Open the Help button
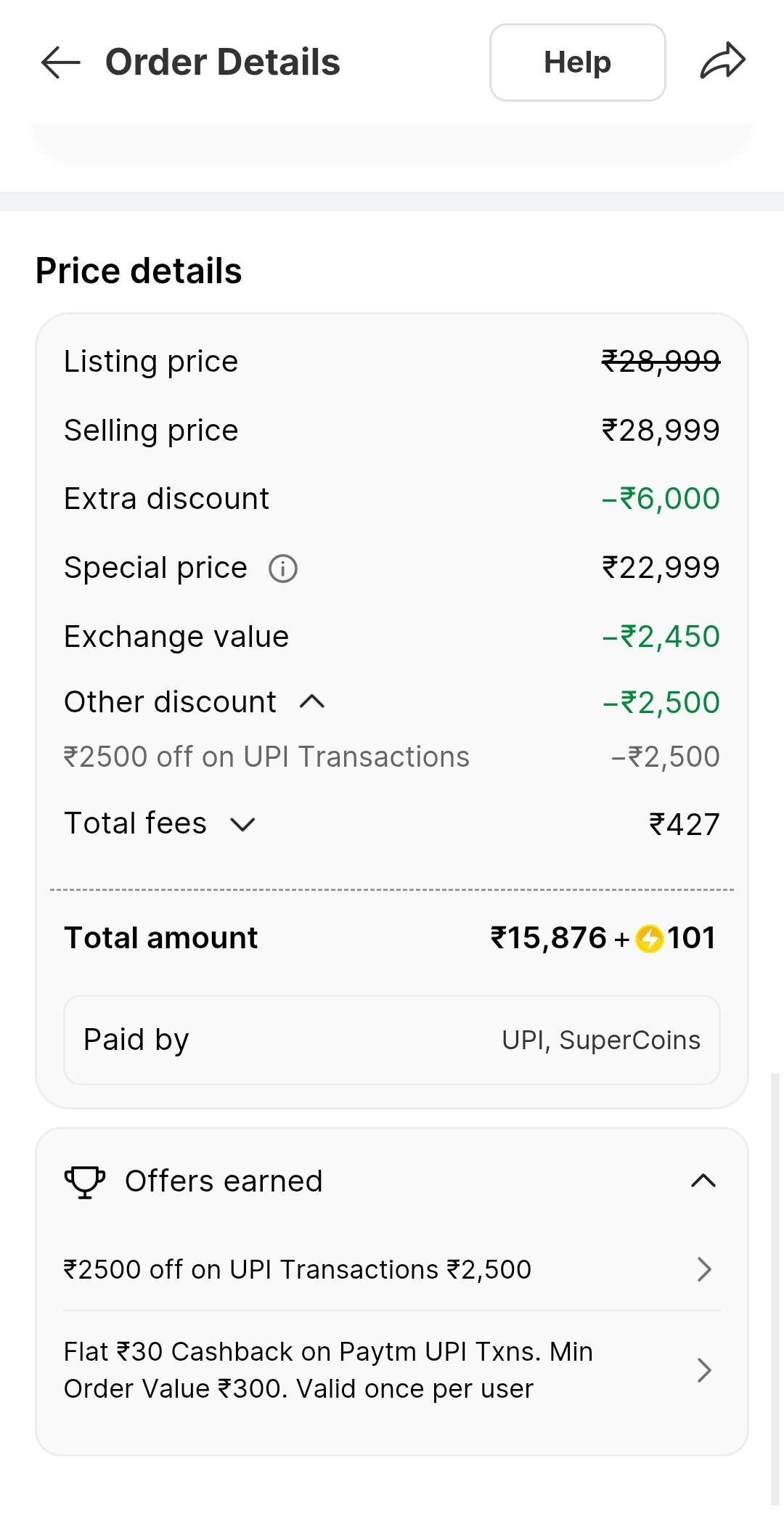Image resolution: width=784 pixels, height=1519 pixels. pos(577,62)
